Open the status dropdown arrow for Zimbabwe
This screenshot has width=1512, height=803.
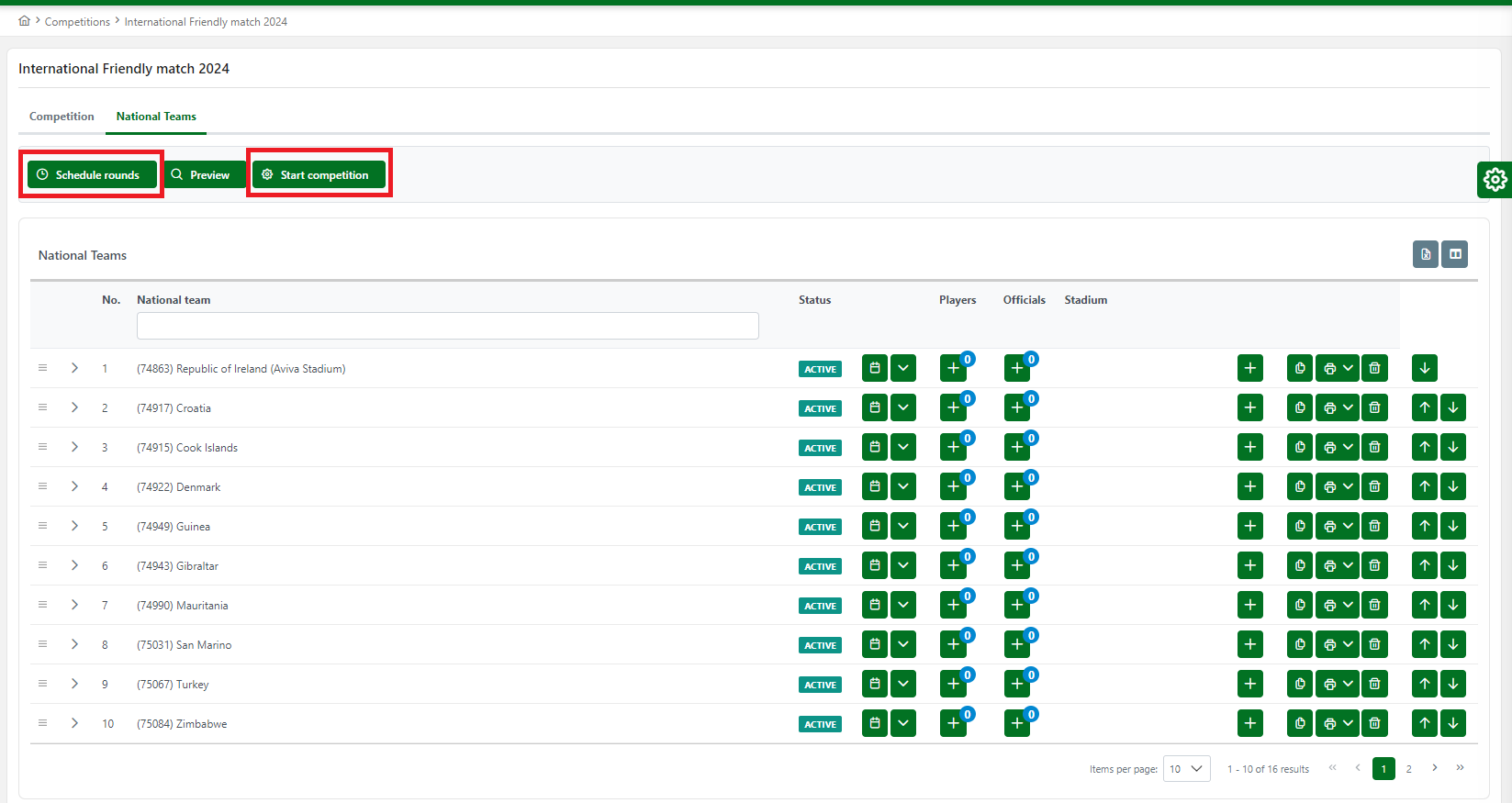point(903,724)
